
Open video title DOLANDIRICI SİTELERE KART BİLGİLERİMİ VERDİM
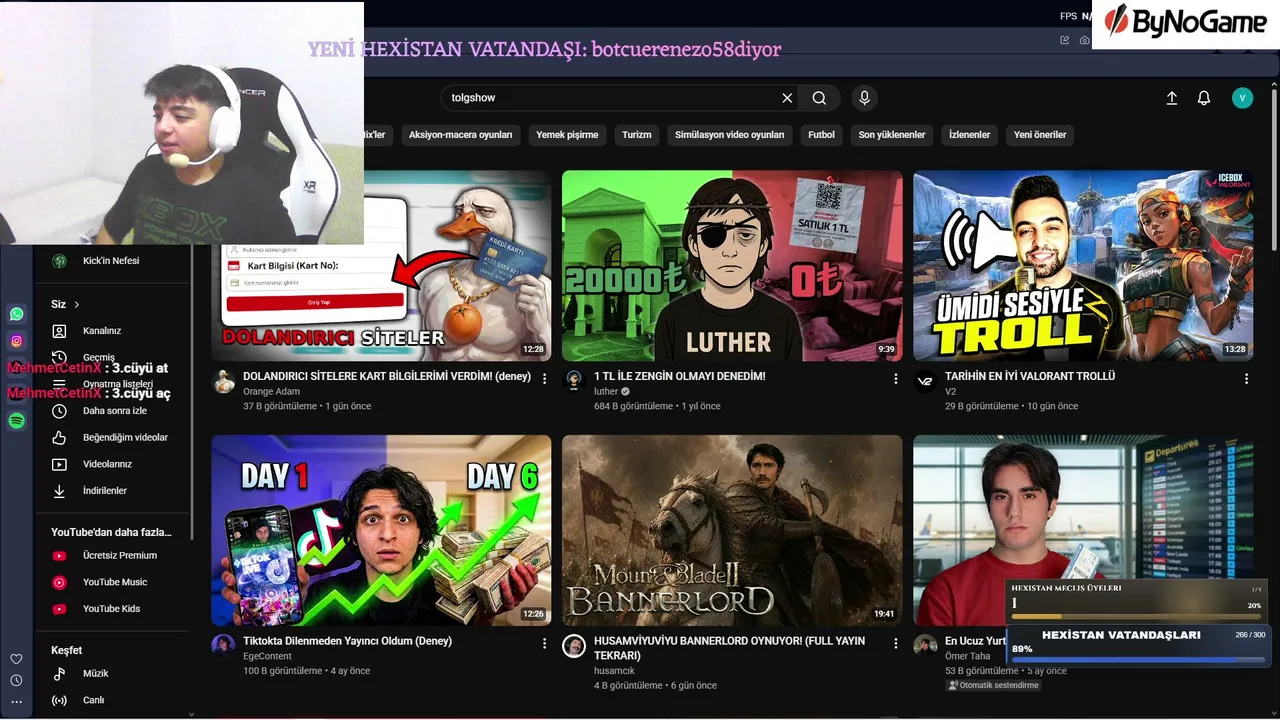click(387, 377)
